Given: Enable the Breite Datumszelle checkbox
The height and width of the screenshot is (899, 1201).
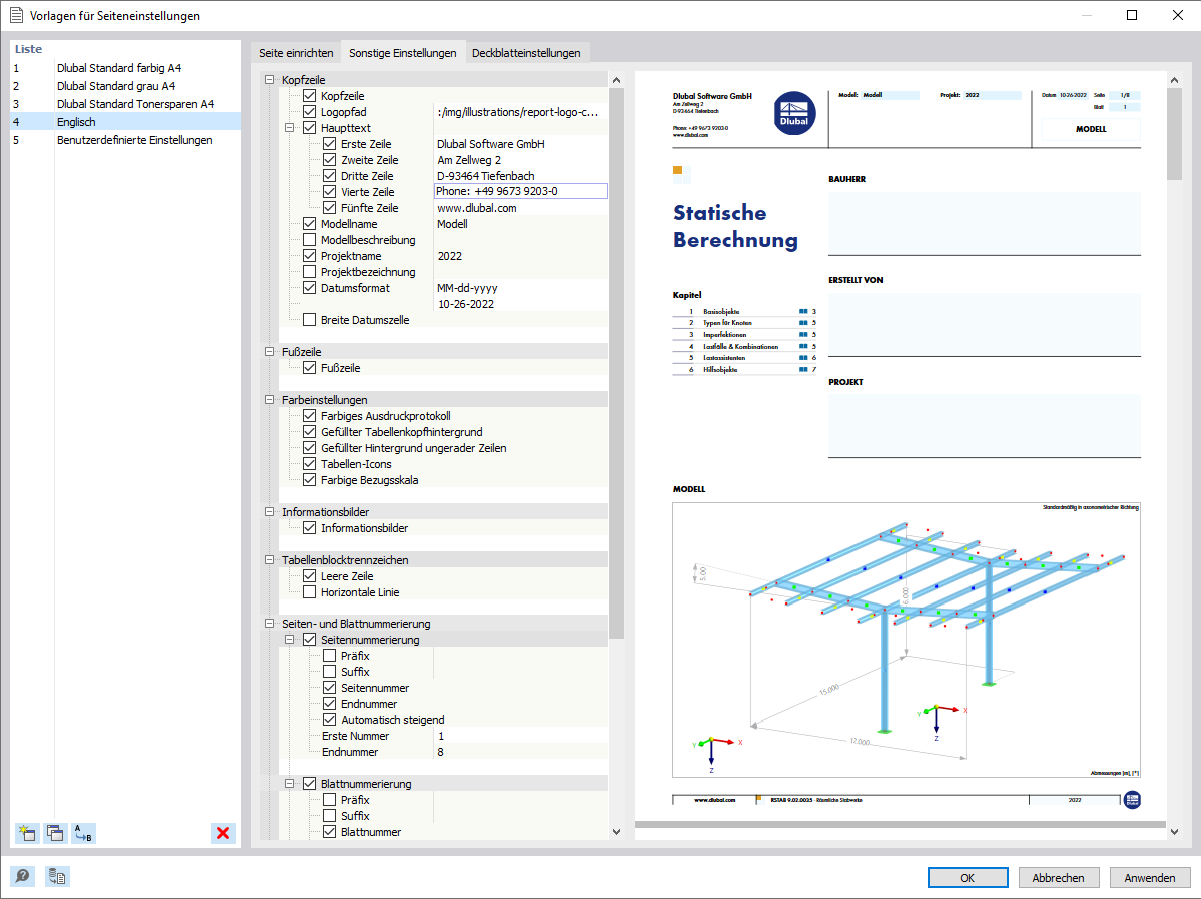Looking at the screenshot, I should 310,320.
